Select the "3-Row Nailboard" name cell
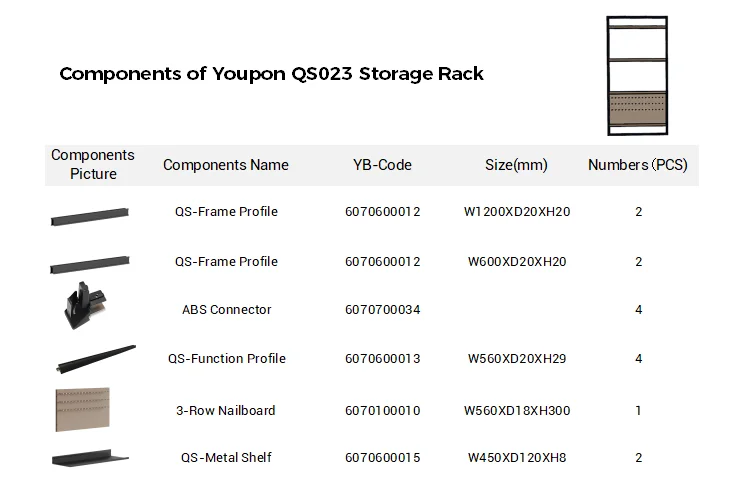The width and height of the screenshot is (750, 502). tap(225, 410)
